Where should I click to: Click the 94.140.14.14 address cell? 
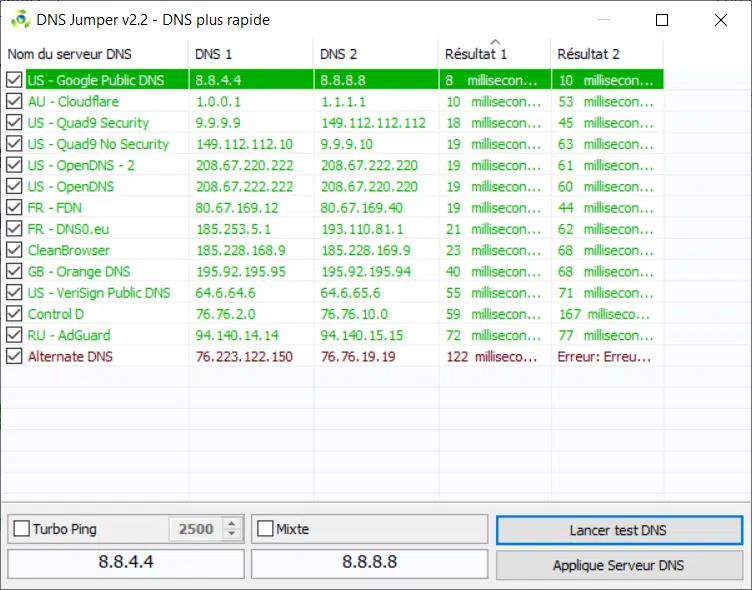237,335
